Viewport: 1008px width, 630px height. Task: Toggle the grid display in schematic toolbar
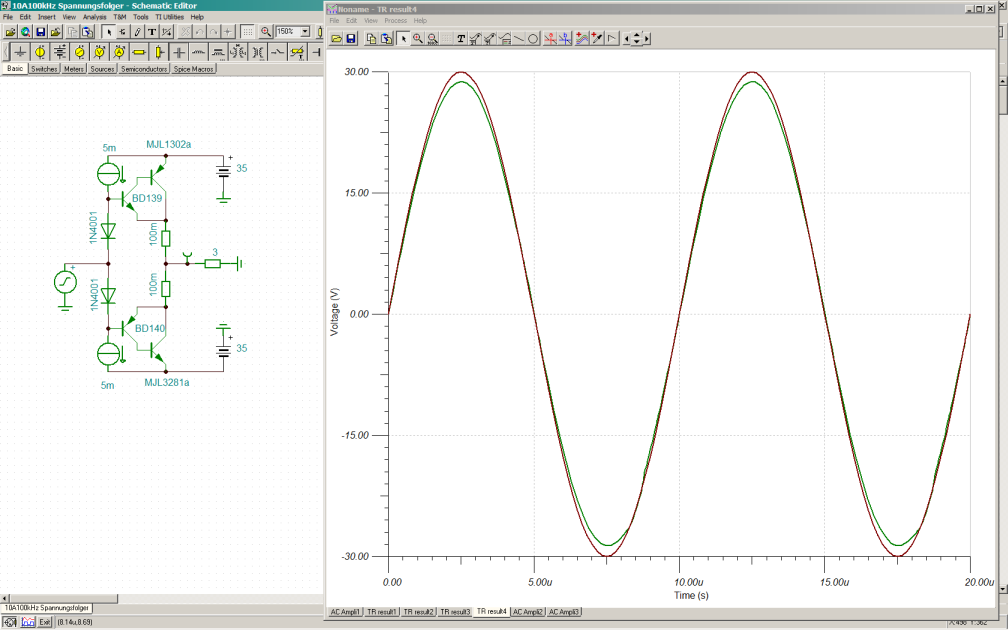[x=247, y=32]
